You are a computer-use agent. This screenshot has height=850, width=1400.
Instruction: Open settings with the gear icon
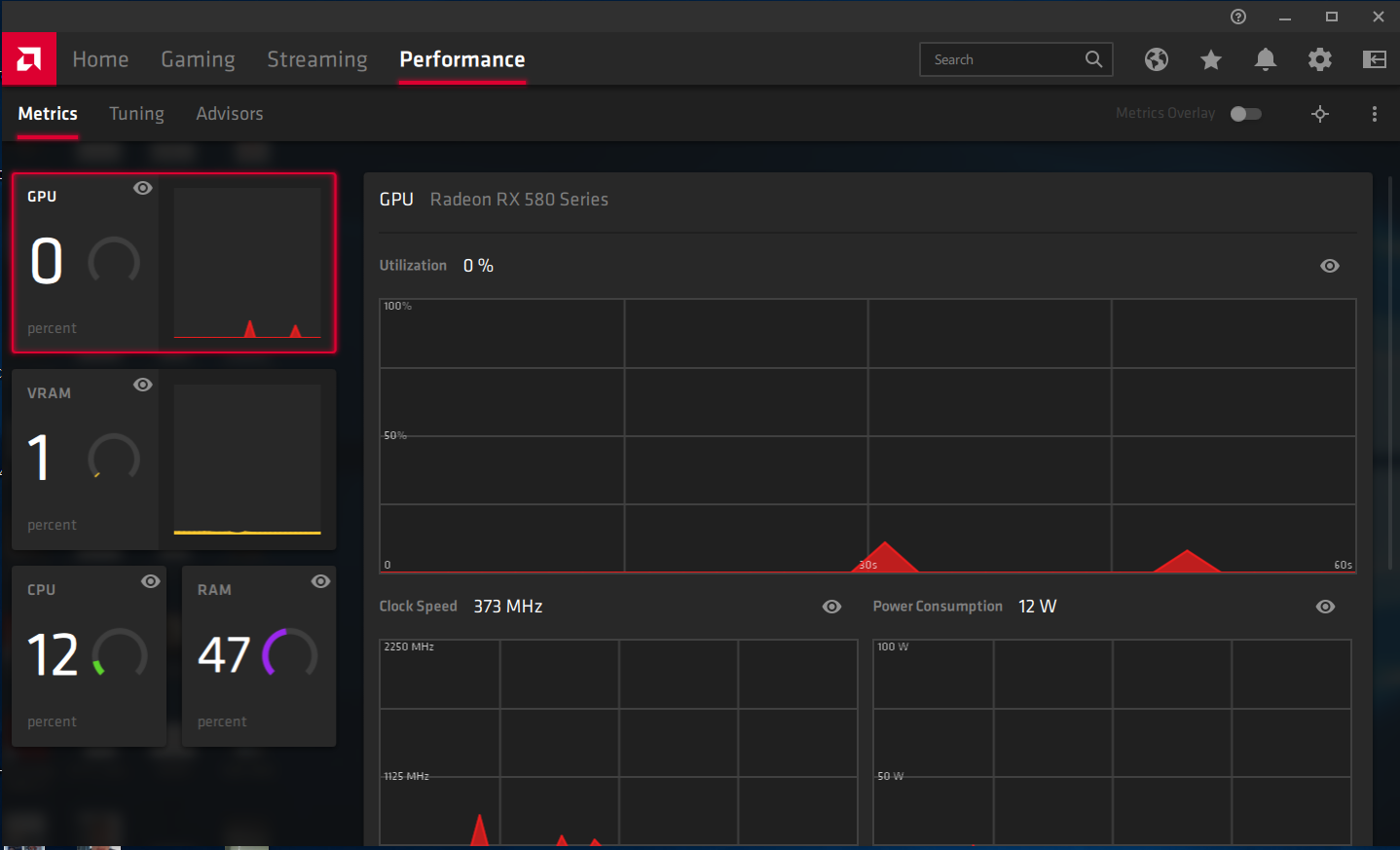tap(1320, 59)
